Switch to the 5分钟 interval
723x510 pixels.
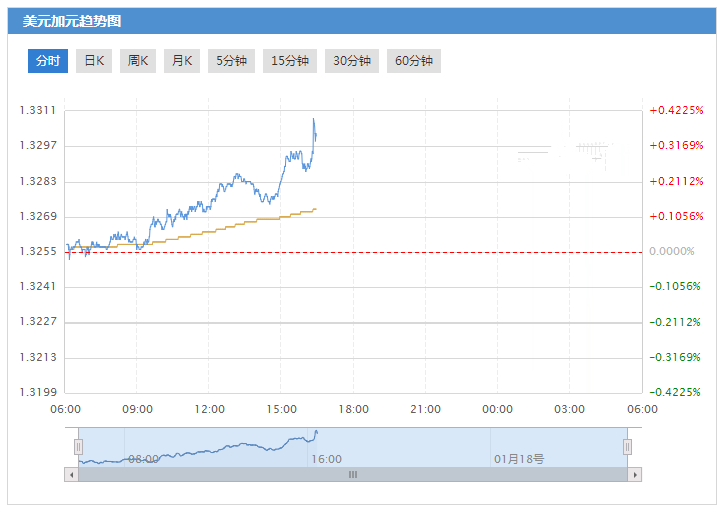pyautogui.click(x=231, y=61)
